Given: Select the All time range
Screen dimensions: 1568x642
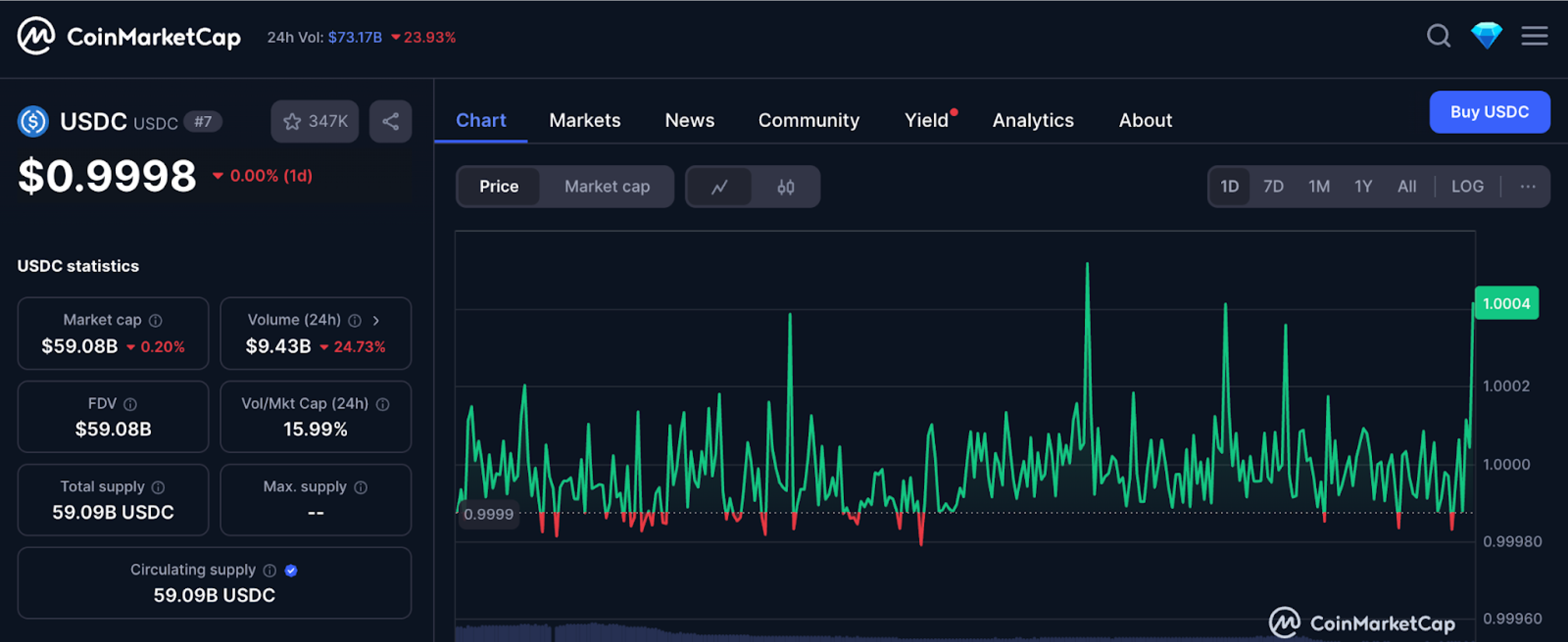Looking at the screenshot, I should pos(1407,186).
